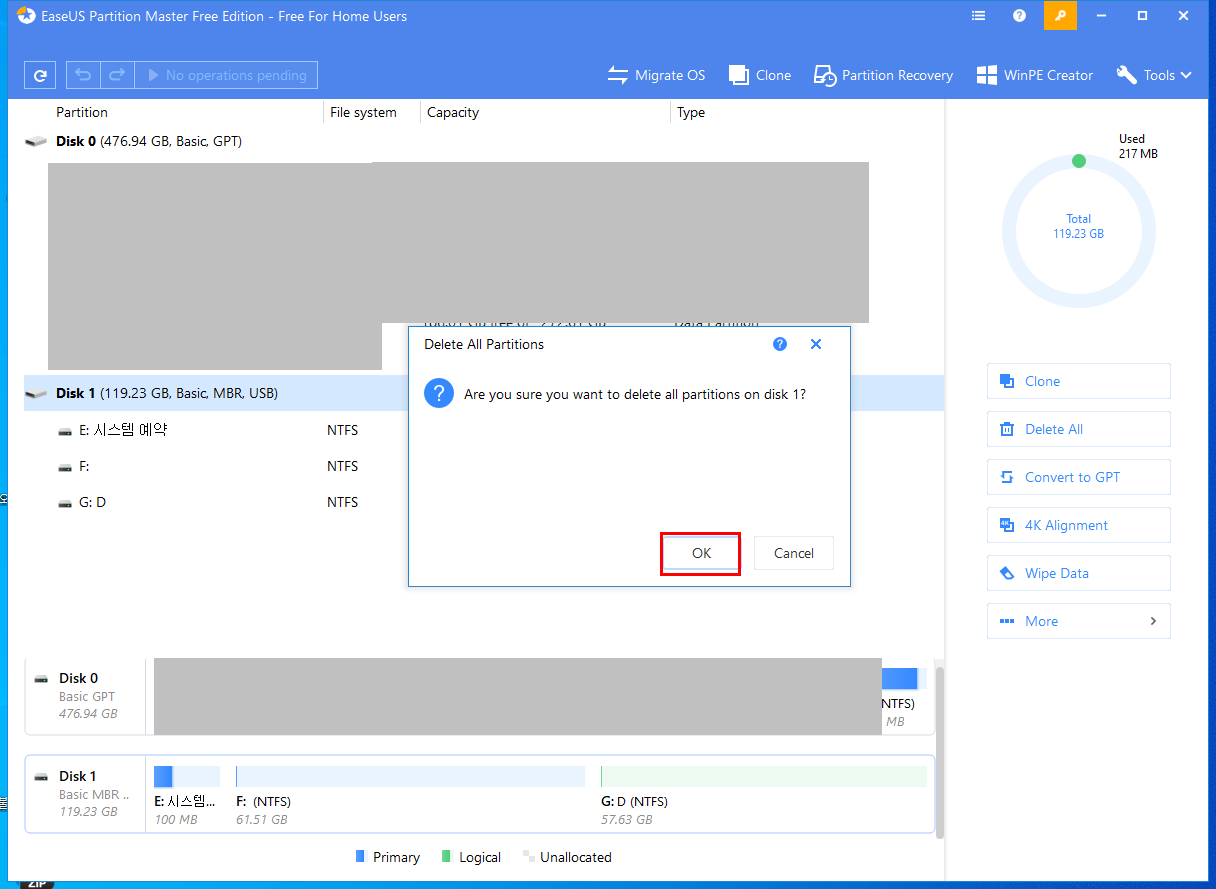This screenshot has height=889, width=1216.
Task: Click the Type column header
Action: coord(691,112)
